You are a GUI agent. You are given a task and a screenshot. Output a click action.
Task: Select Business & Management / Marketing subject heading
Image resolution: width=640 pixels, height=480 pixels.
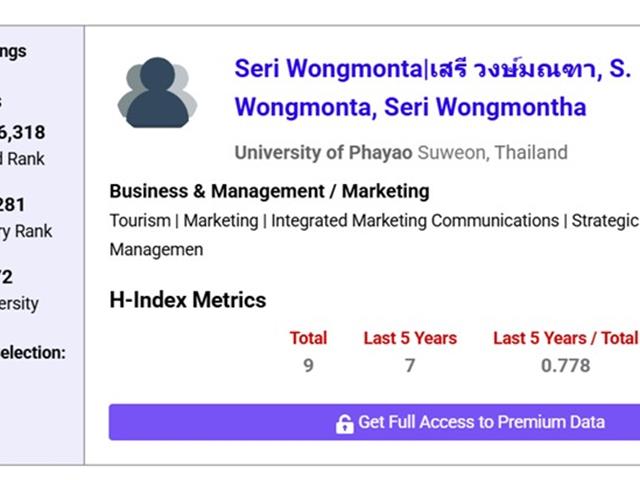tap(269, 191)
